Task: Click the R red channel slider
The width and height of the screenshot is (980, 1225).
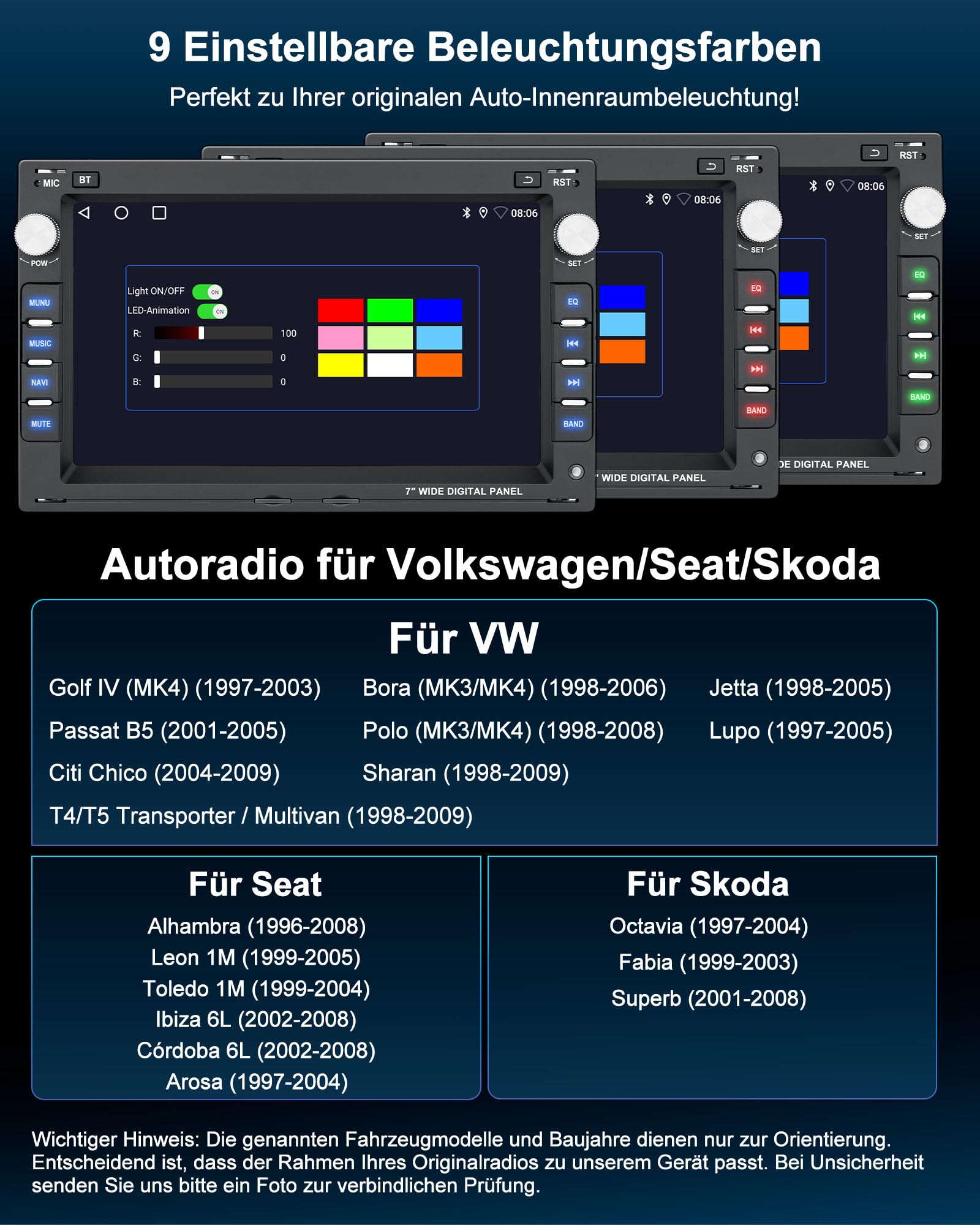Action: (213, 333)
